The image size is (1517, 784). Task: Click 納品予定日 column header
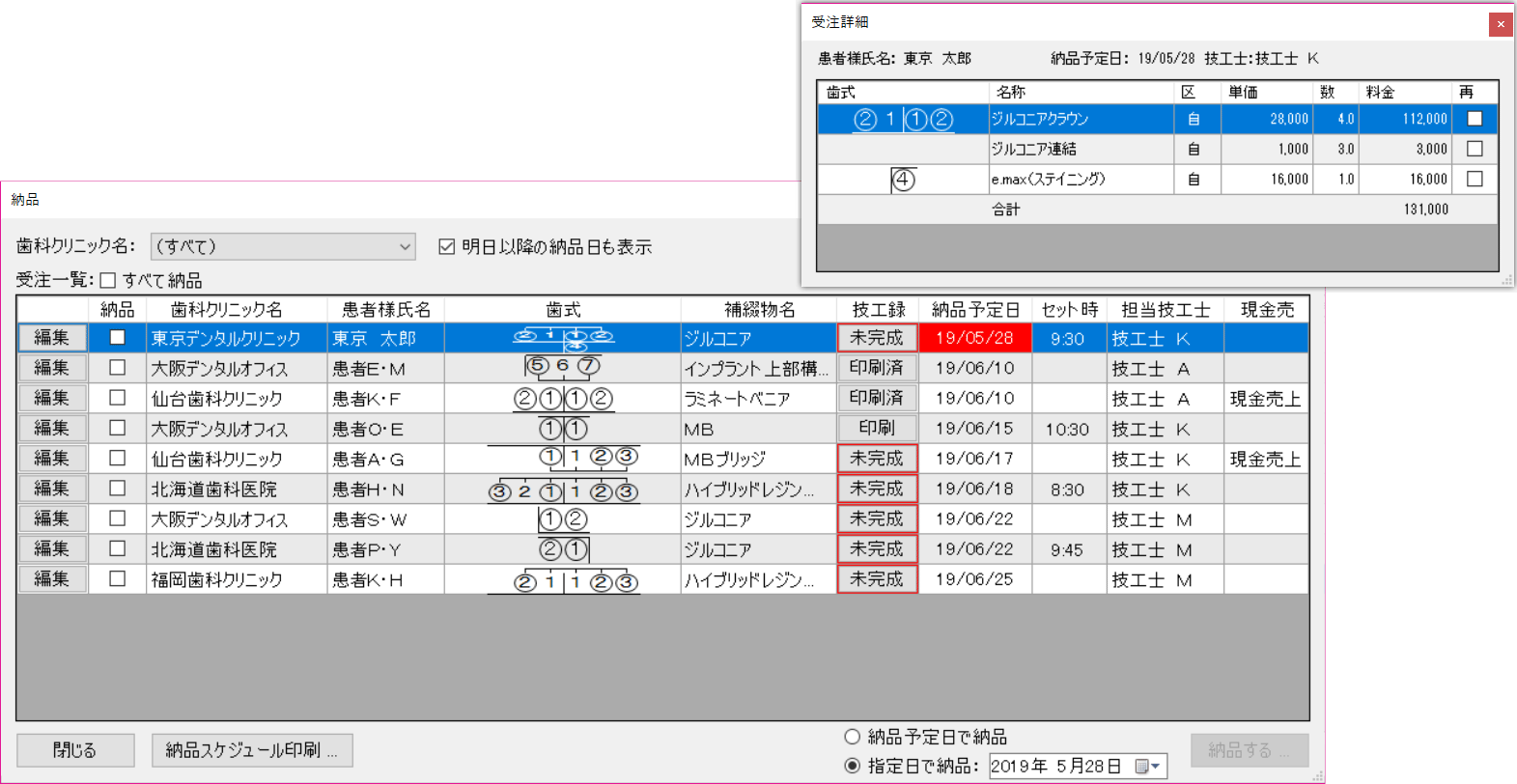[974, 310]
